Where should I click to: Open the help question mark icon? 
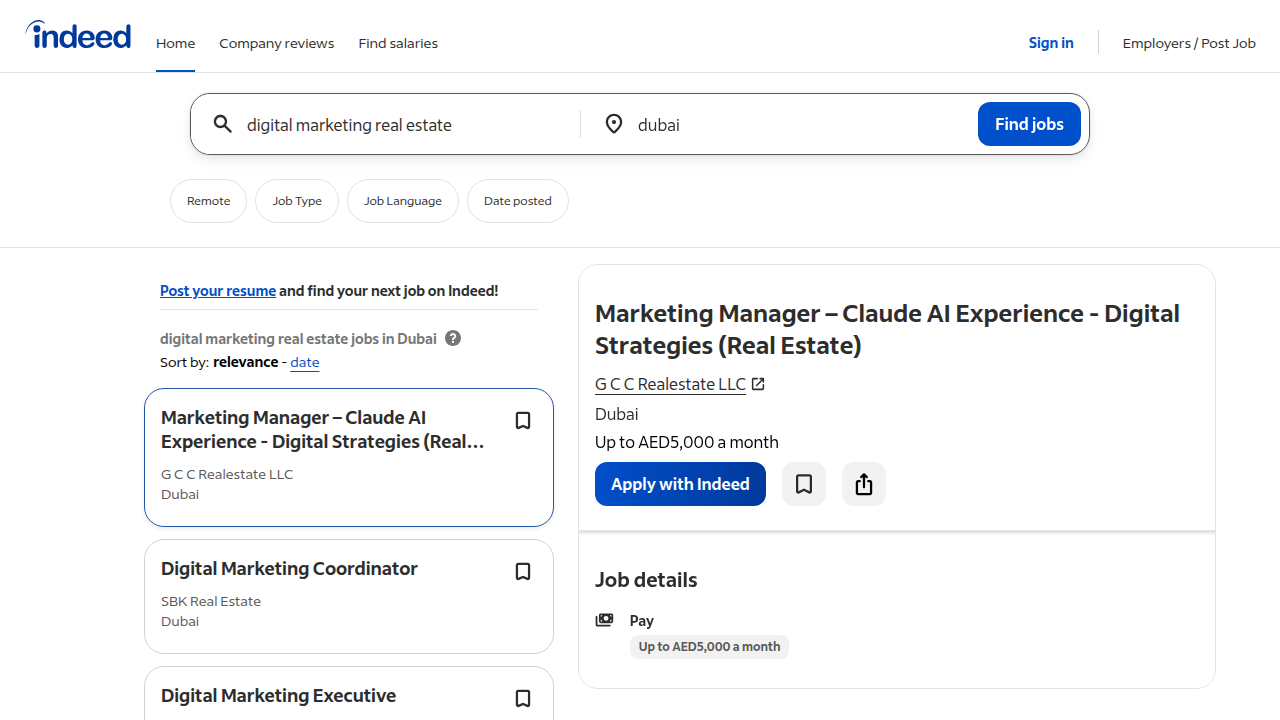(453, 338)
